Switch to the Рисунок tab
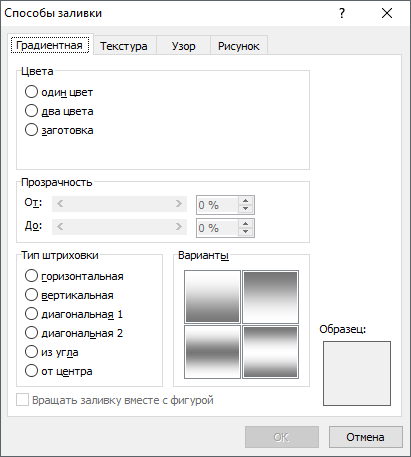This screenshot has height=457, width=411. 239,46
